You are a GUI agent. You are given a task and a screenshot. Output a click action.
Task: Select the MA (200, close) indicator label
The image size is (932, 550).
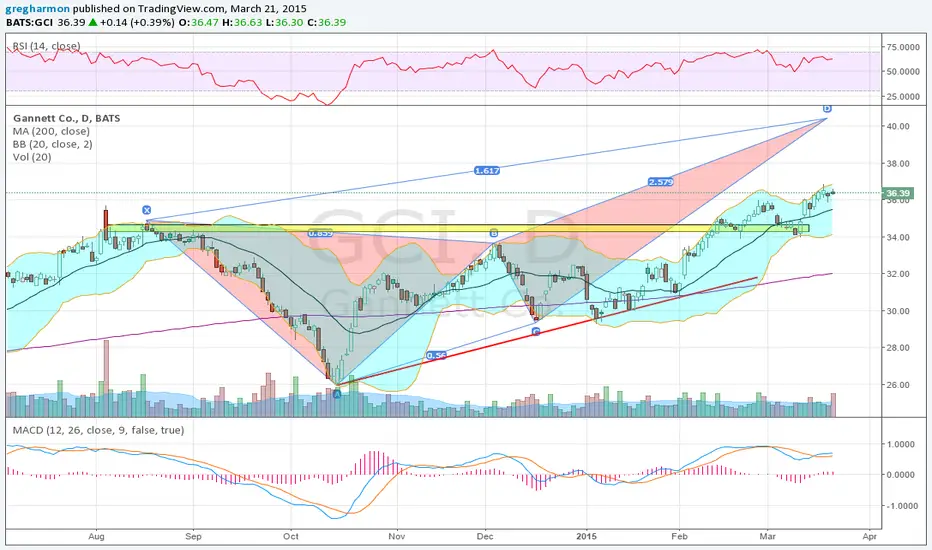click(51, 131)
